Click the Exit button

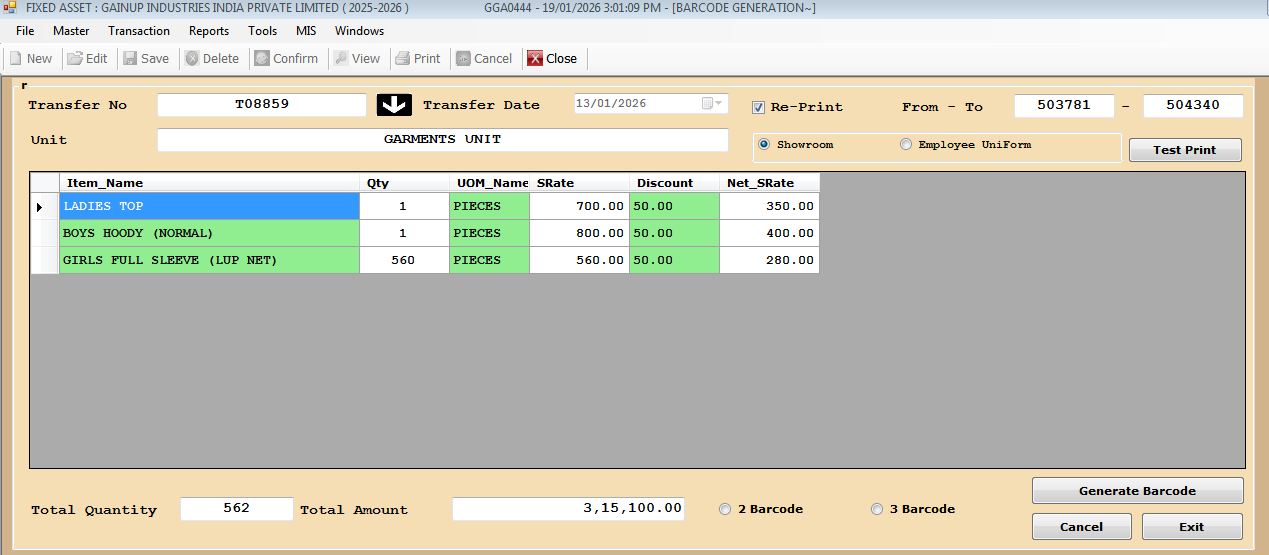(1191, 527)
